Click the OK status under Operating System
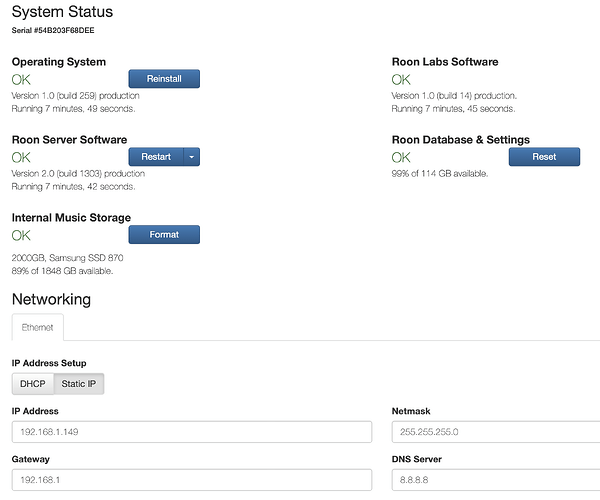Image resolution: width=600 pixels, height=500 pixels. pyautogui.click(x=21, y=79)
